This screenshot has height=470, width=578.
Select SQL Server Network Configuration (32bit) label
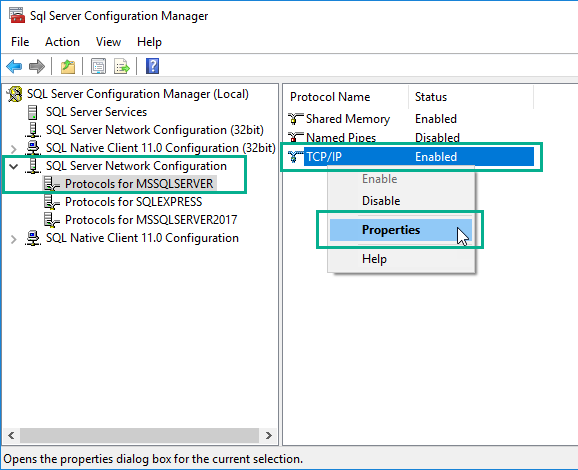(155, 130)
